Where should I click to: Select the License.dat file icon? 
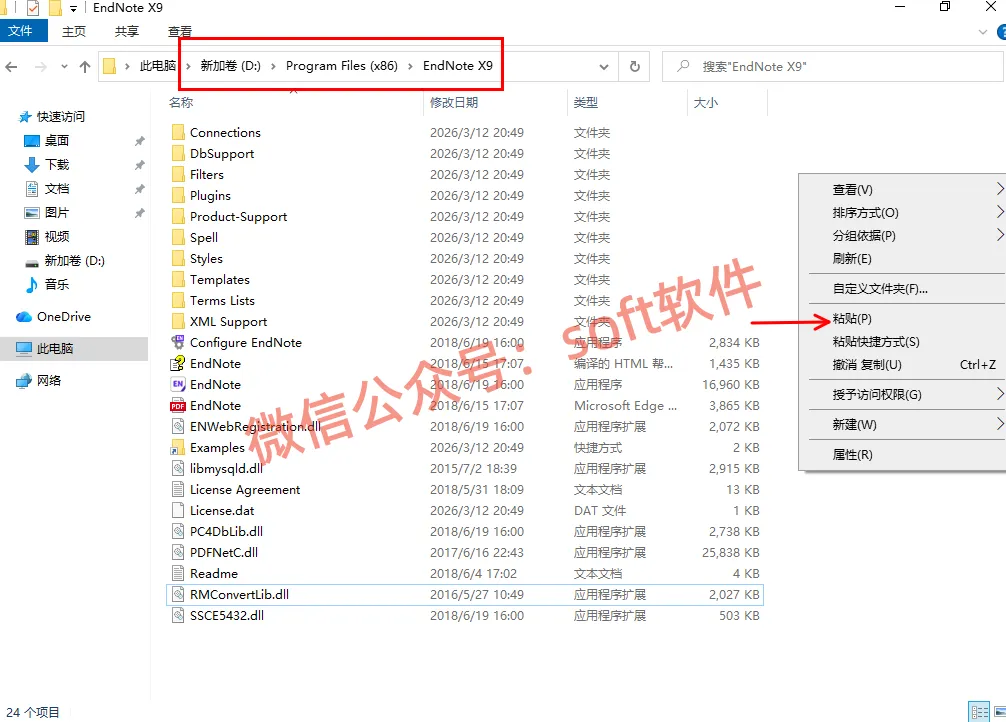point(178,511)
